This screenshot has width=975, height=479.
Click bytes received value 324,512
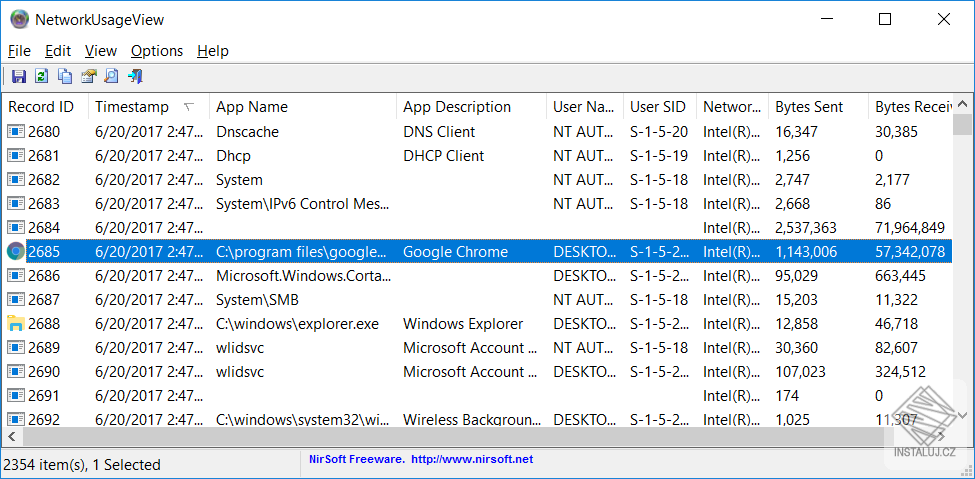click(900, 372)
